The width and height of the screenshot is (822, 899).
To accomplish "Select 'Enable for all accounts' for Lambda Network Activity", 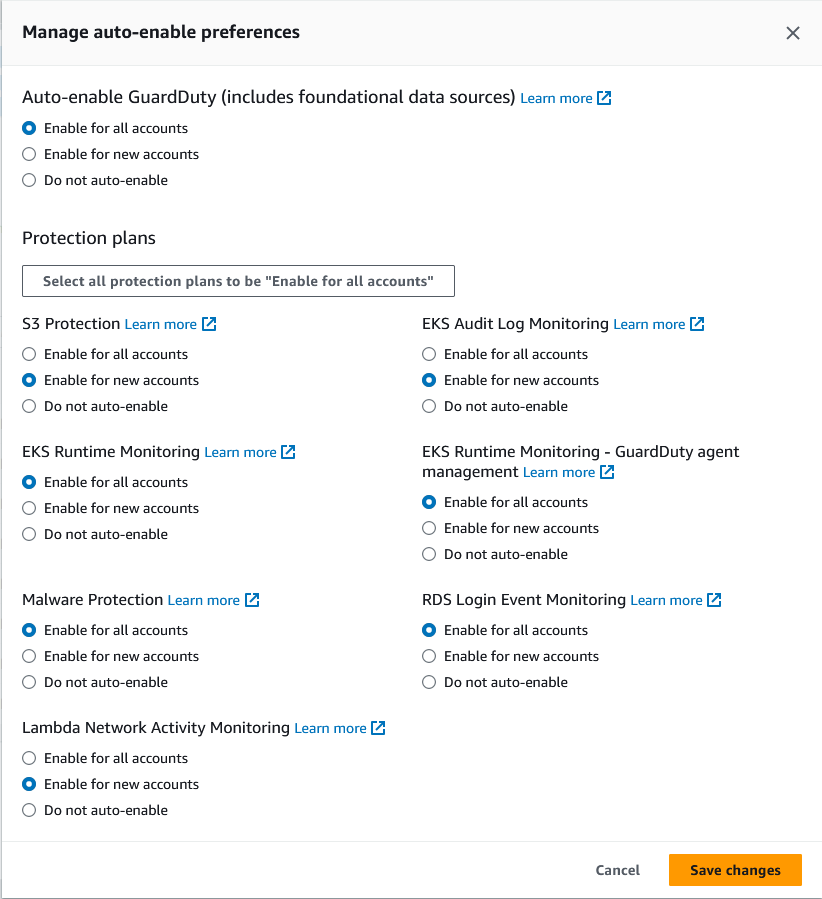I will 29,758.
